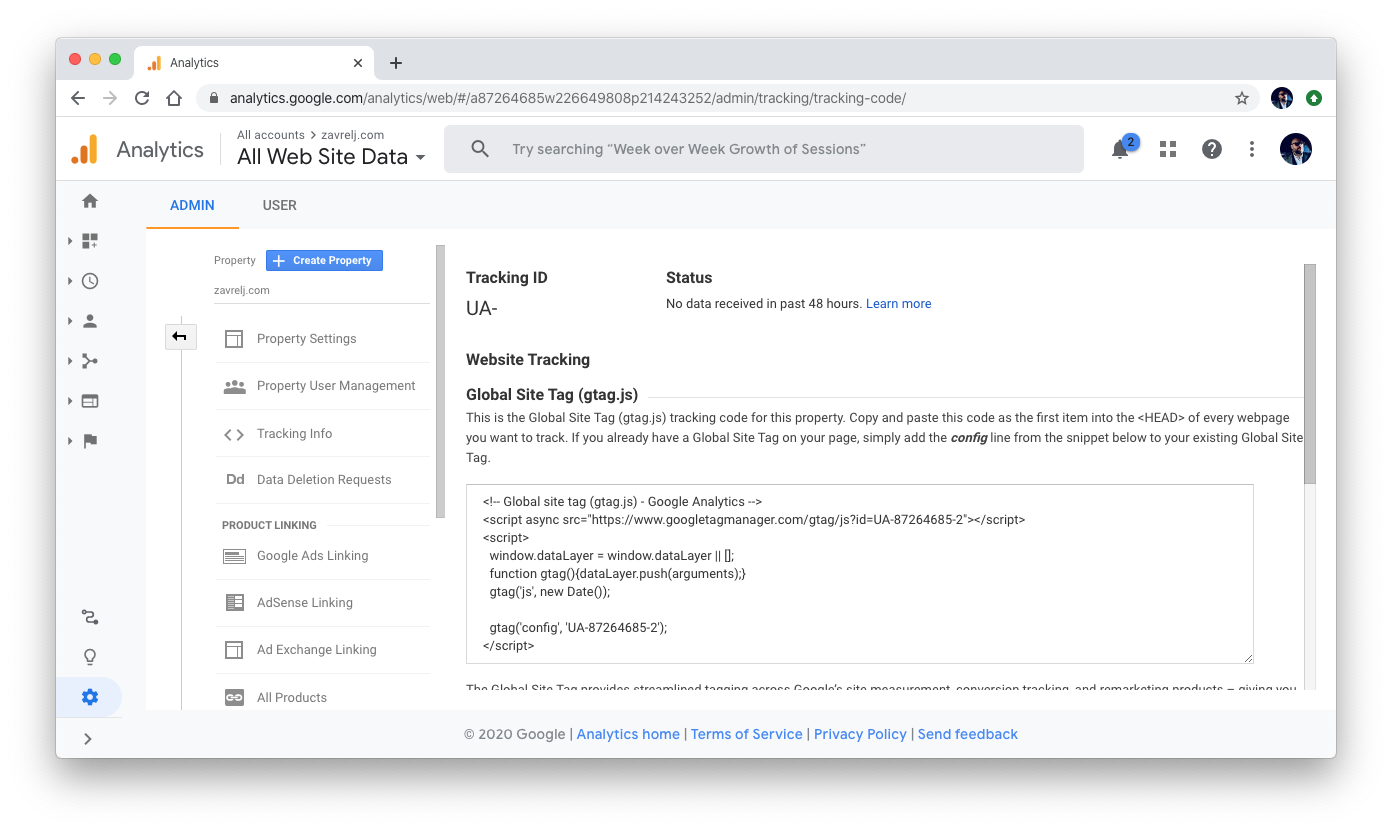Open a new browser tab

(396, 63)
